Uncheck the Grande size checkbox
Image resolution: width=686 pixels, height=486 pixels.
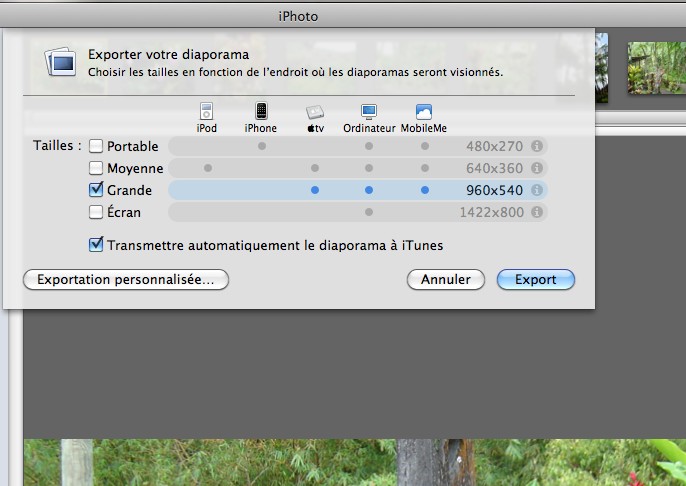(96, 190)
